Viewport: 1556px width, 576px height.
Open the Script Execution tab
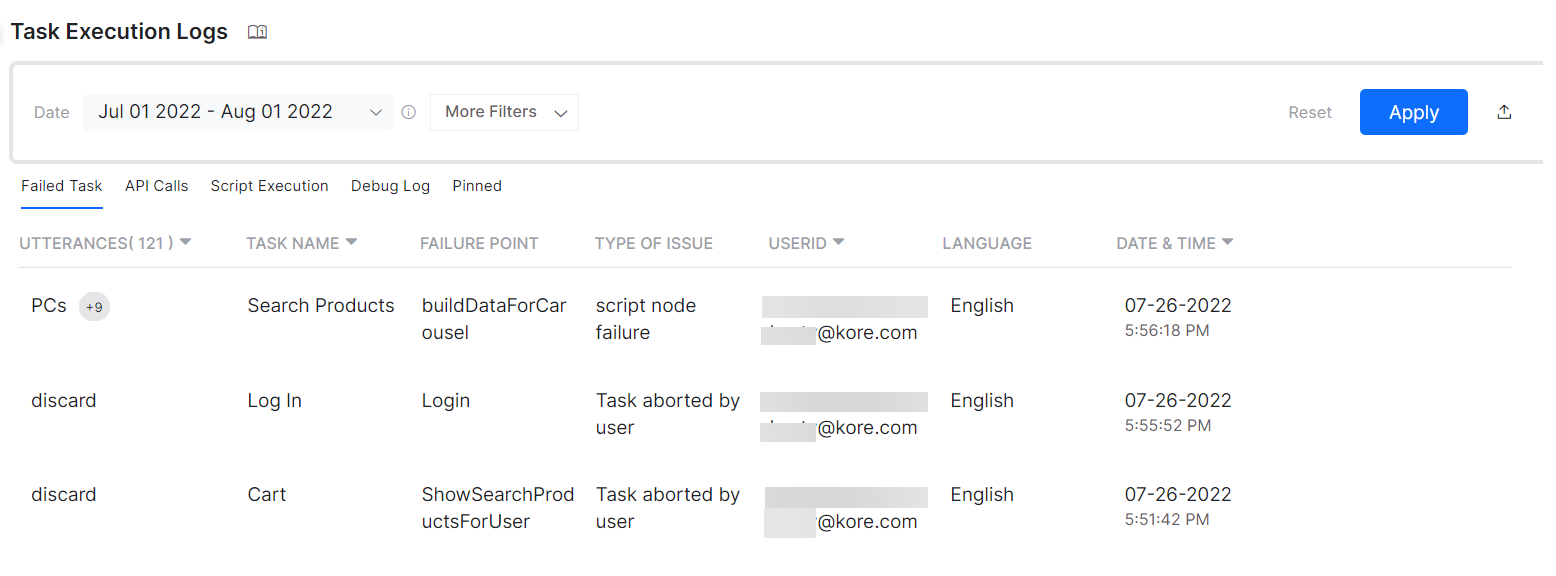point(269,186)
